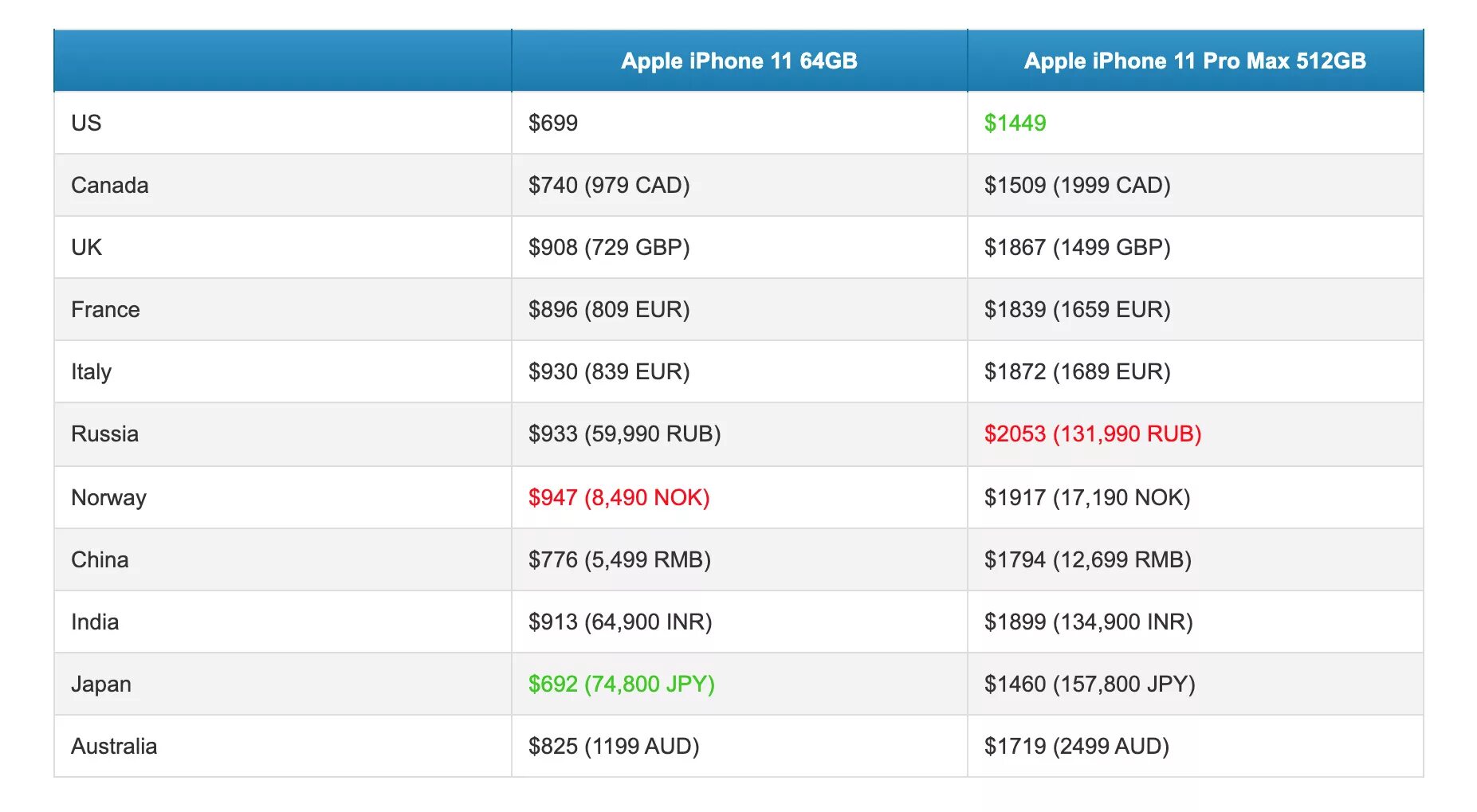Click the green $1449 US price
Screen dimensions: 1477x812
pos(1014,124)
